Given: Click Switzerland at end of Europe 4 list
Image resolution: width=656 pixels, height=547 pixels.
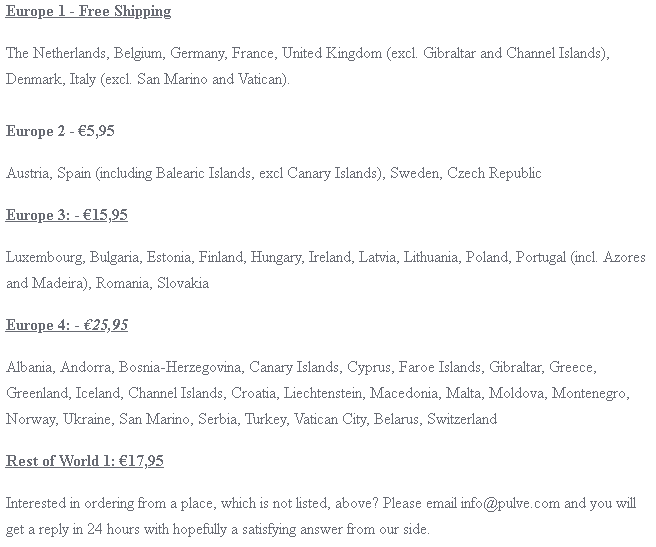Looking at the screenshot, I should coord(462,419).
